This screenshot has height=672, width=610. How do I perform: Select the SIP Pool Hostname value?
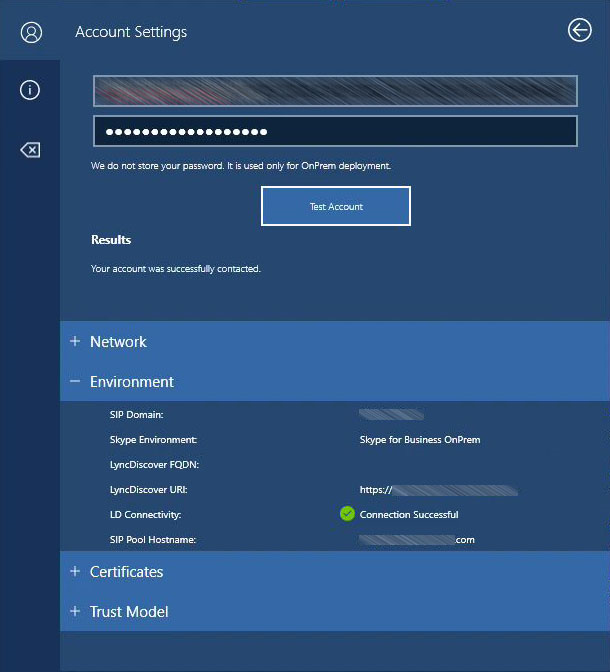[417, 540]
